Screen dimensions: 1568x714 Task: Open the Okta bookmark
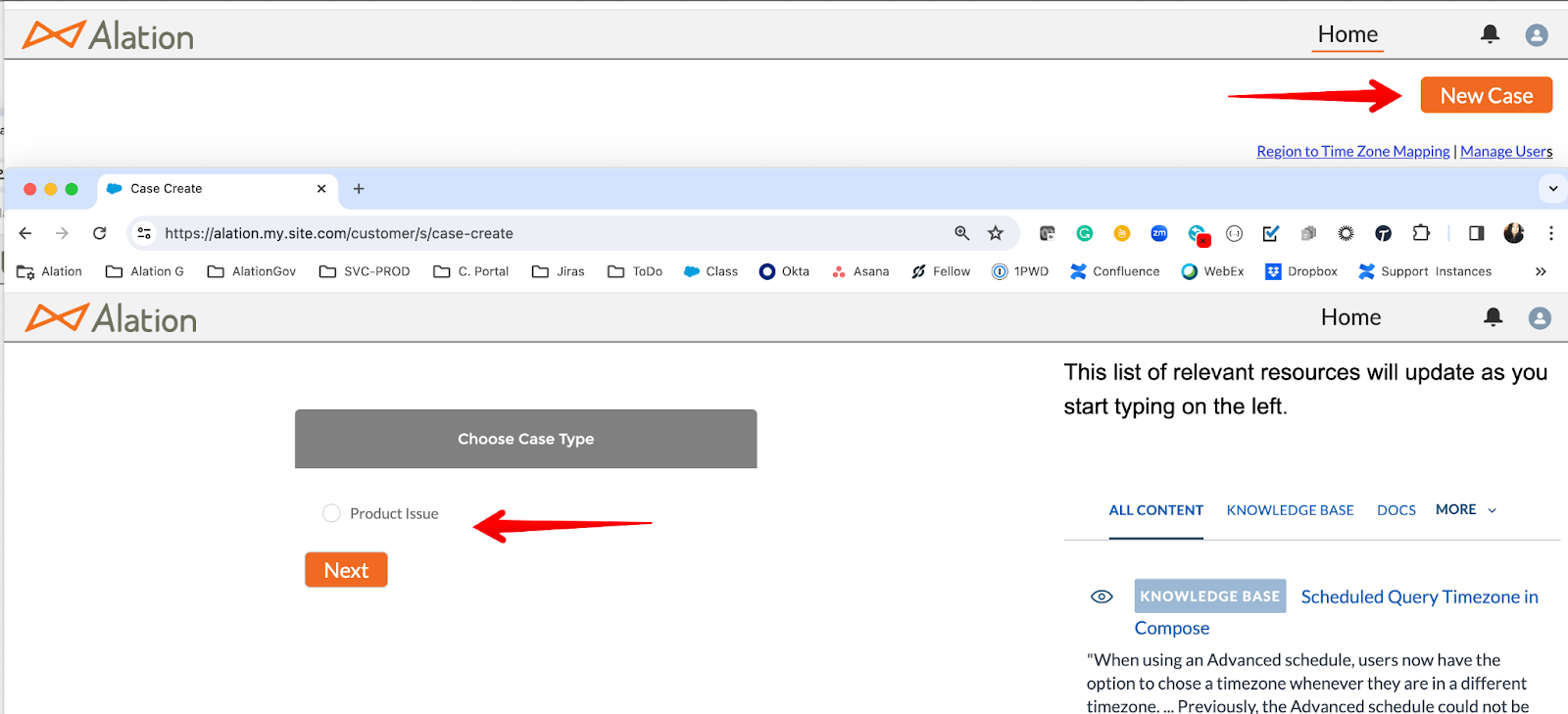coord(784,271)
